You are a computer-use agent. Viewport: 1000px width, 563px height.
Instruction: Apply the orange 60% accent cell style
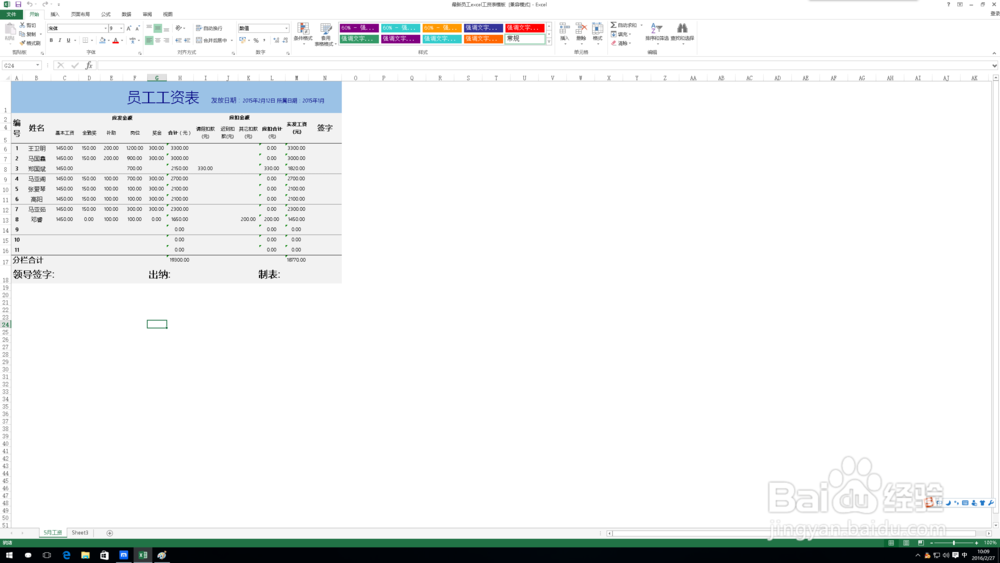pyautogui.click(x=441, y=28)
